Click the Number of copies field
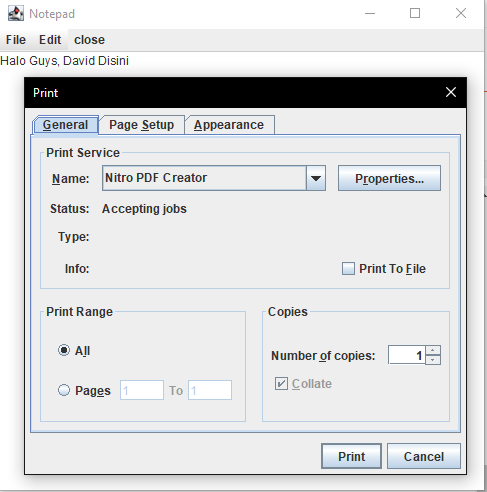 pyautogui.click(x=407, y=355)
